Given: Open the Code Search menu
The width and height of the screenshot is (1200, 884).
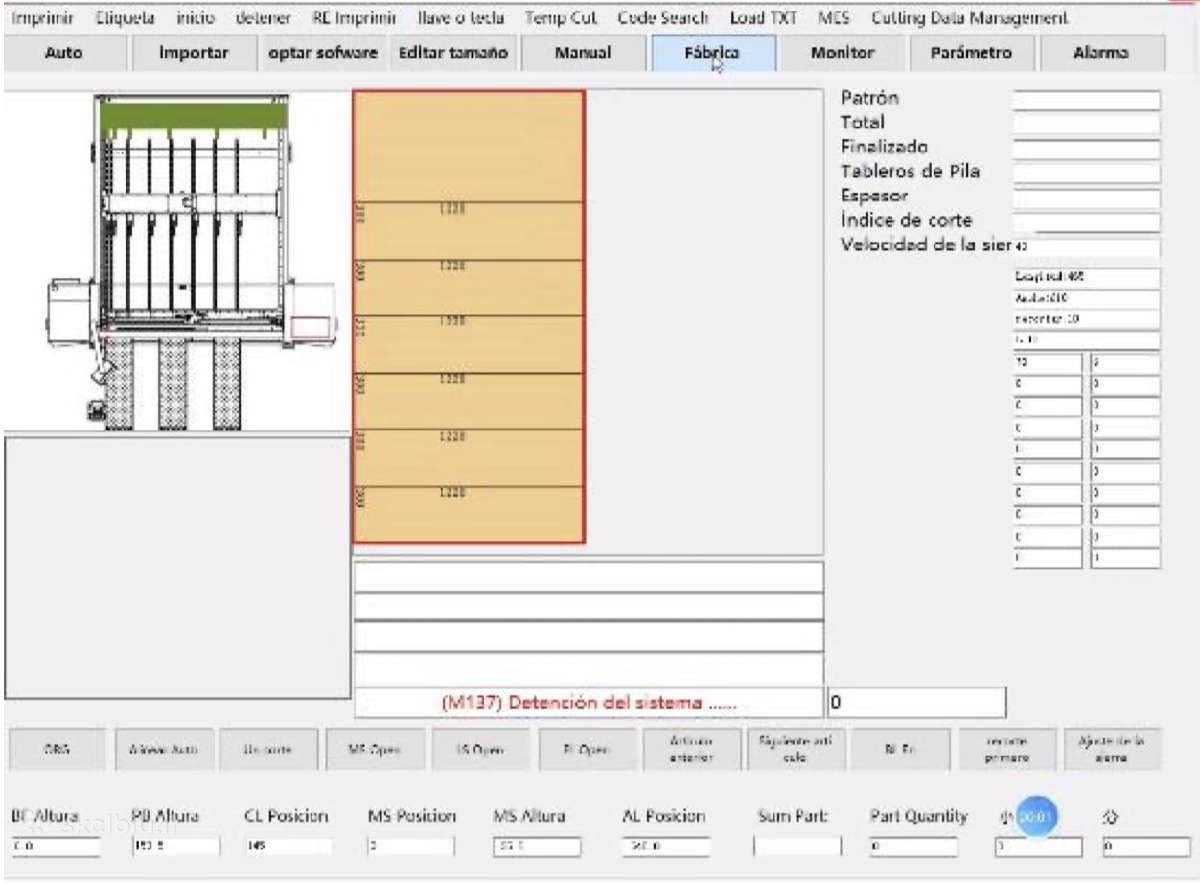Looking at the screenshot, I should [x=663, y=18].
